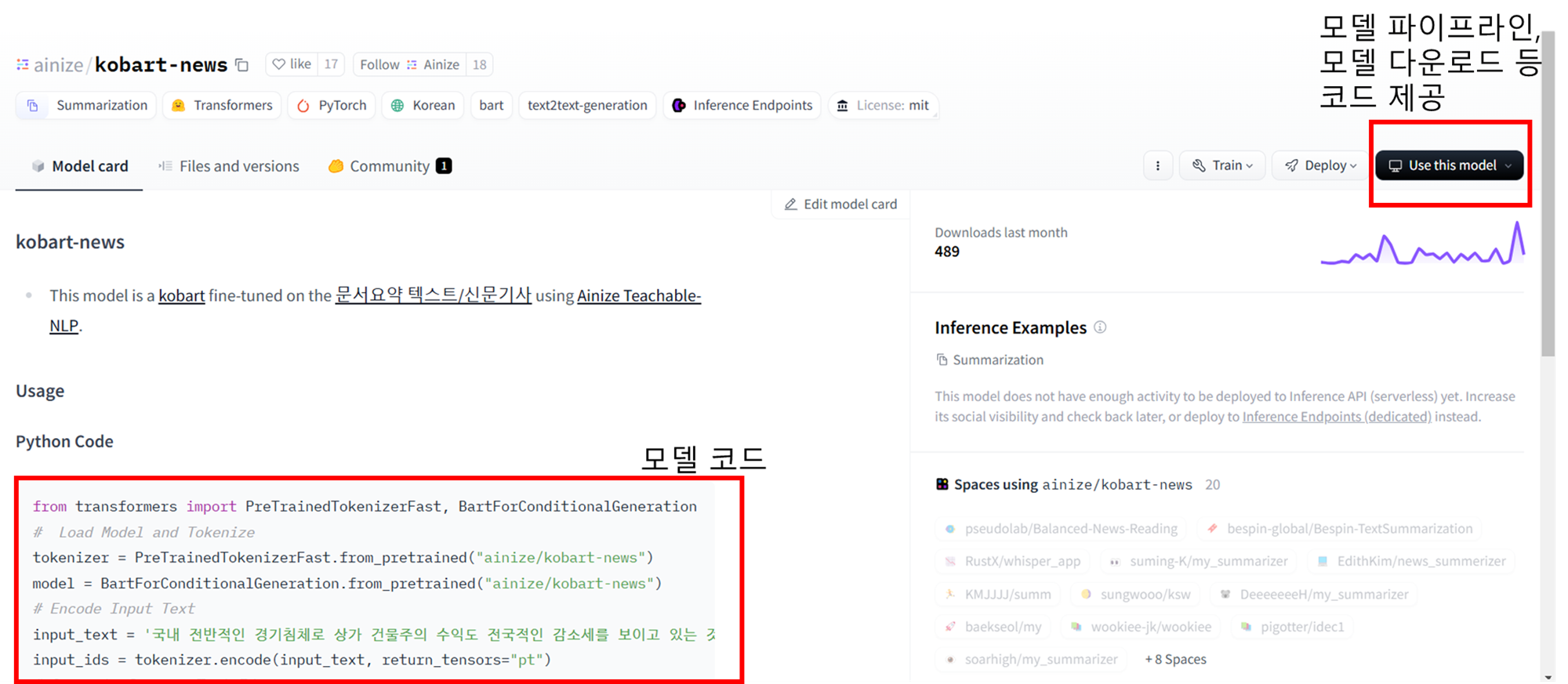The image size is (1568, 684).
Task: Open wookiee-jk/wookiee space
Action: (x=1142, y=627)
